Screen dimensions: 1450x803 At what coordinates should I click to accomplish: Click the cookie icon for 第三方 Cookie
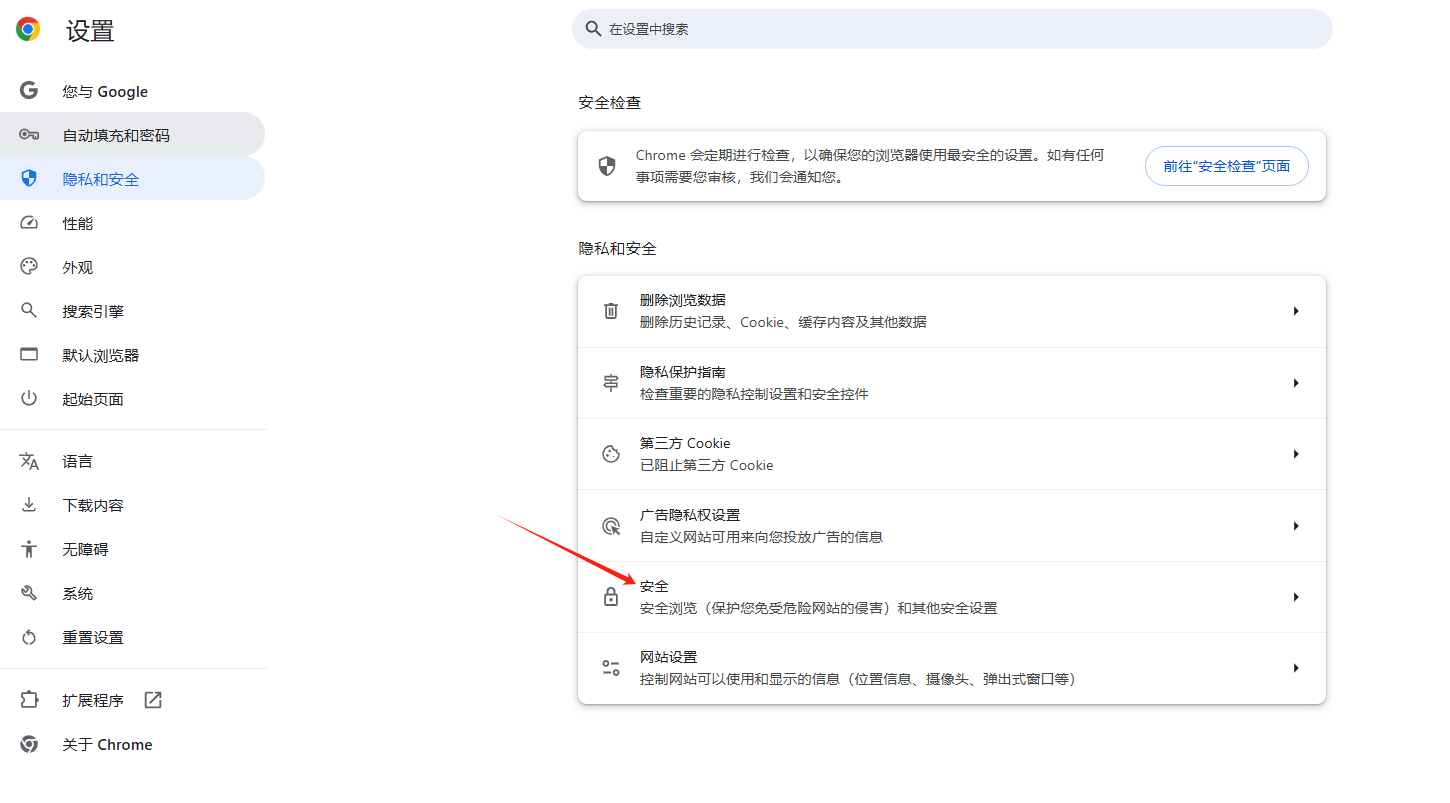click(611, 454)
